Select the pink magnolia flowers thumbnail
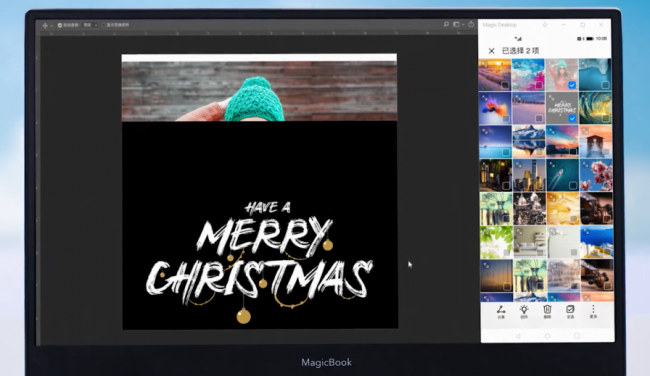This screenshot has height=376, width=650. point(596,175)
